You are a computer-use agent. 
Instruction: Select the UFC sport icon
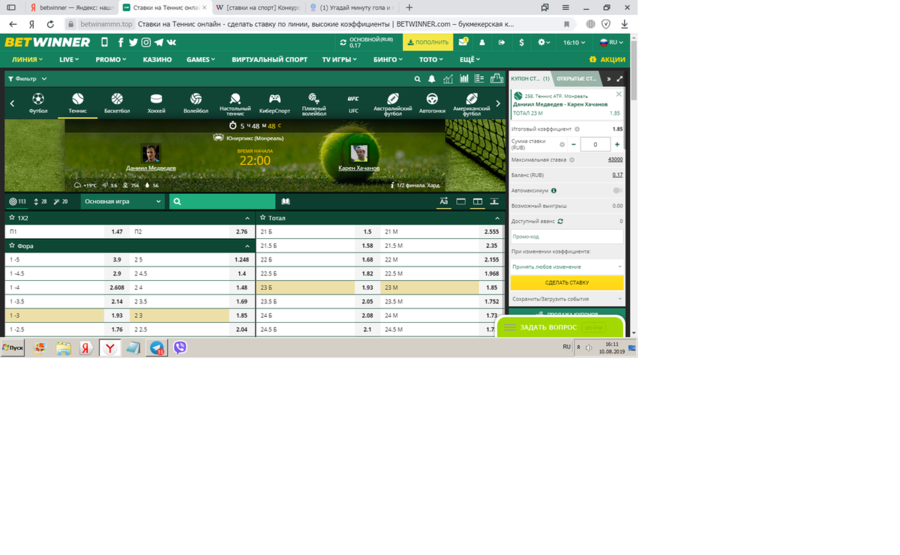353,103
